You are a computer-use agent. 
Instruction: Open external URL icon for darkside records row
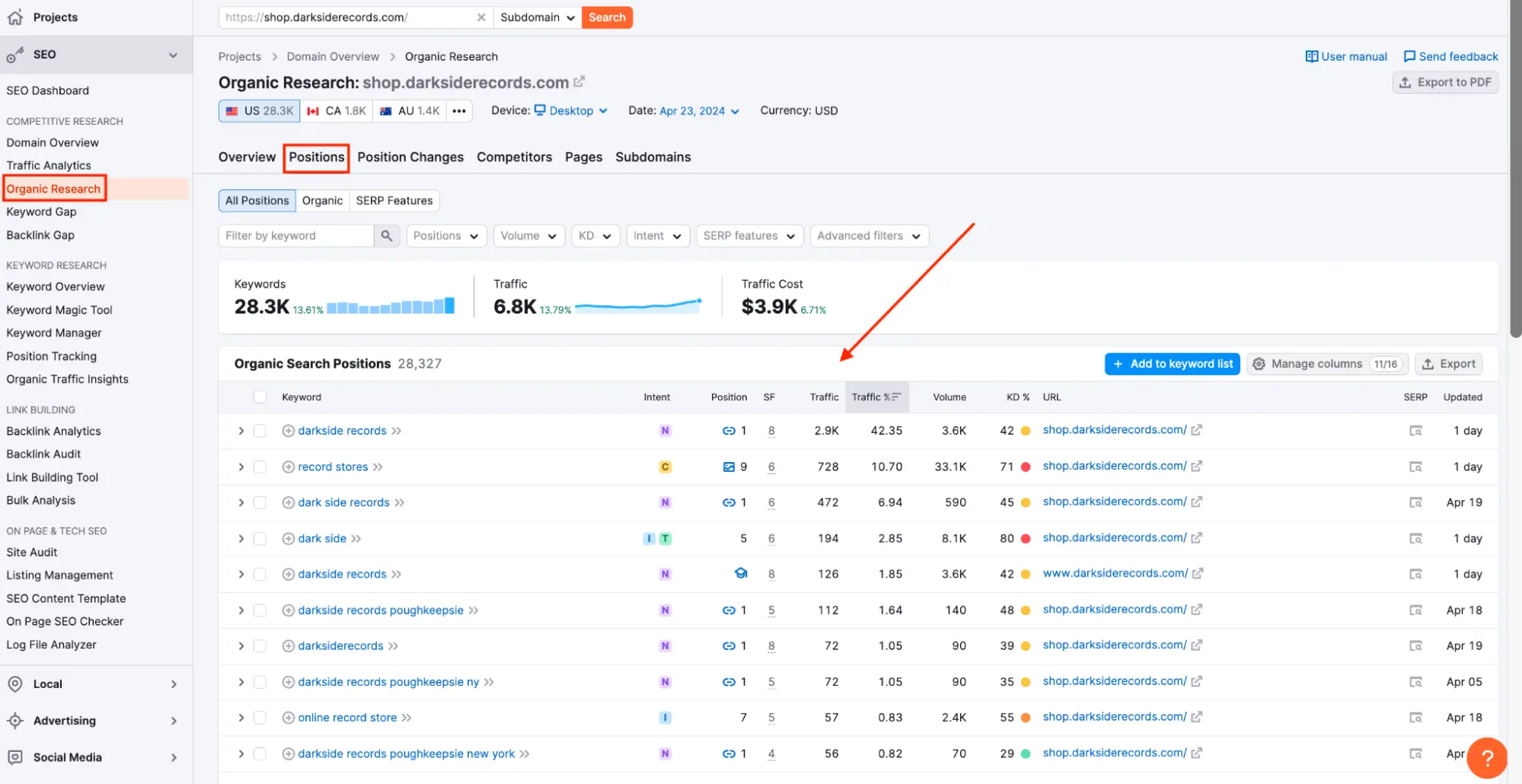point(1197,430)
